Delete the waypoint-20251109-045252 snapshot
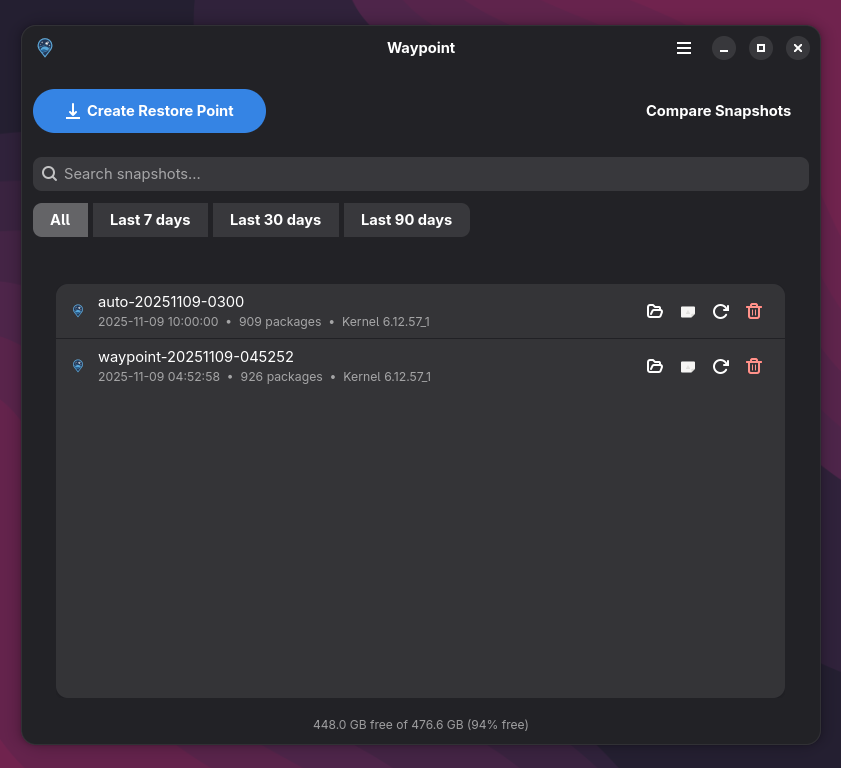 click(x=754, y=366)
